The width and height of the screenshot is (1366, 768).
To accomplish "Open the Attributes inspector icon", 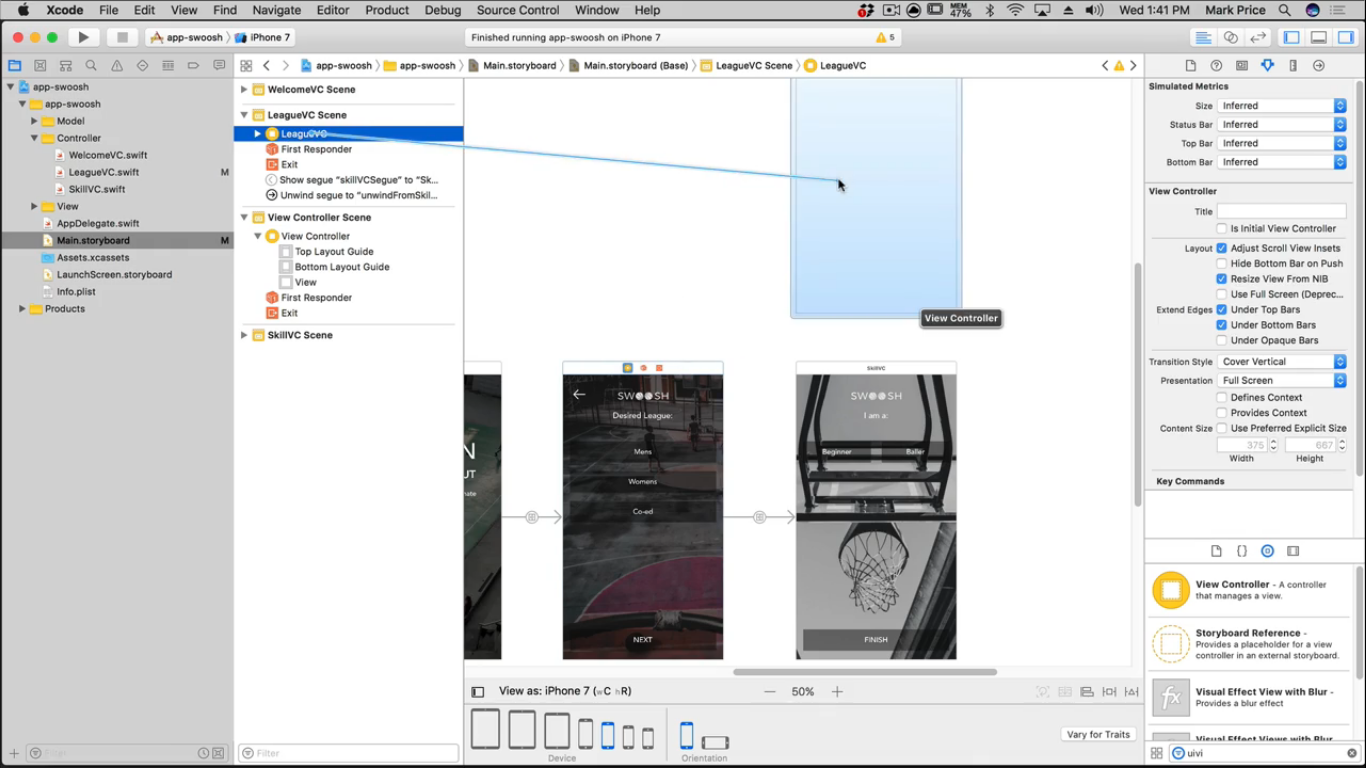I will pos(1267,65).
